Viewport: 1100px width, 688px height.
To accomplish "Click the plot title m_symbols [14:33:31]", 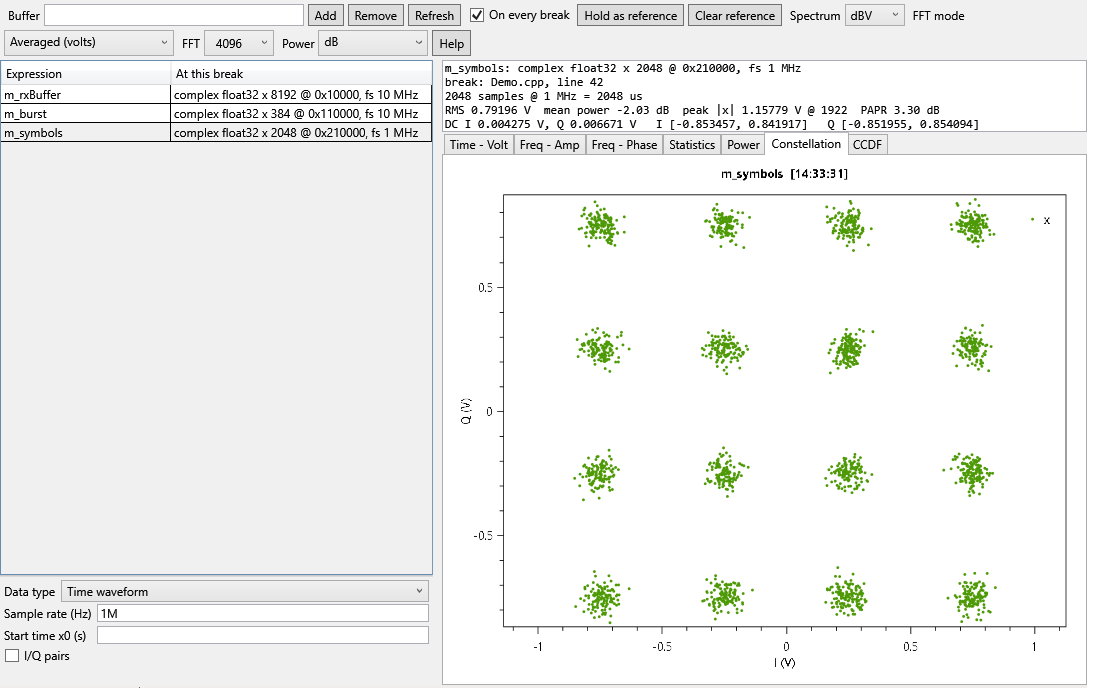I will [x=784, y=174].
